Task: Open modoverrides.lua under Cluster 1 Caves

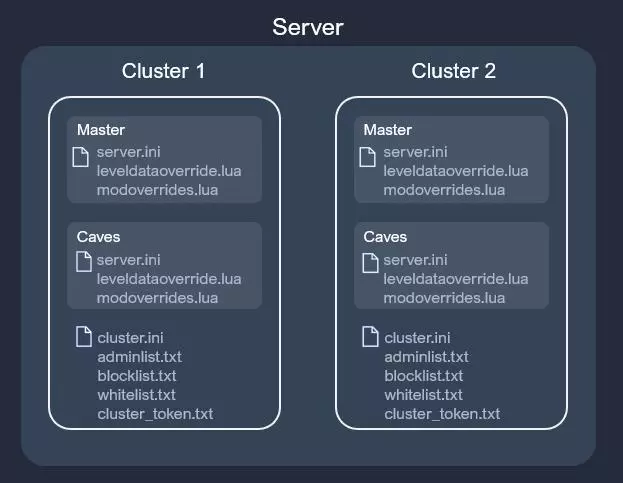Action: click(x=157, y=297)
